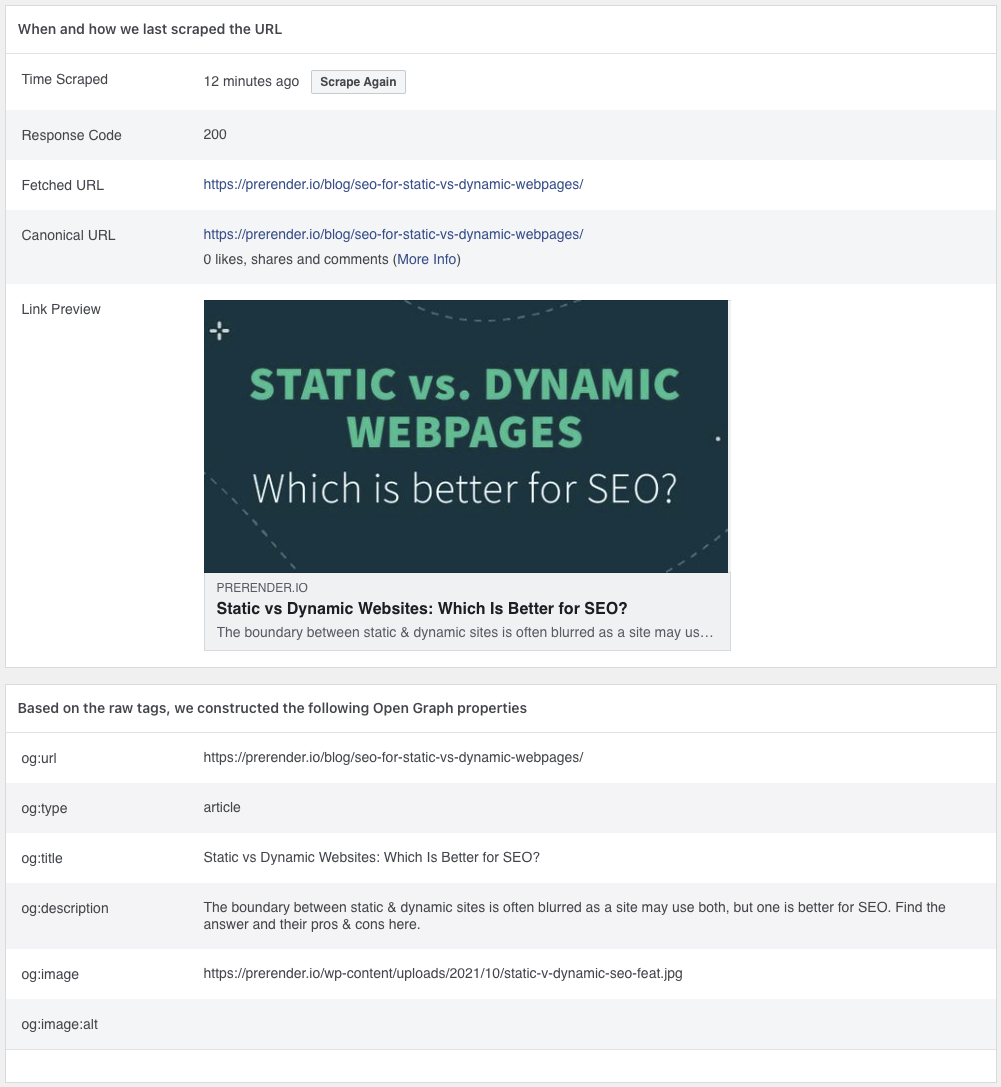Click the Static vs. Dynamic preview image
This screenshot has height=1087, width=1001.
click(466, 436)
